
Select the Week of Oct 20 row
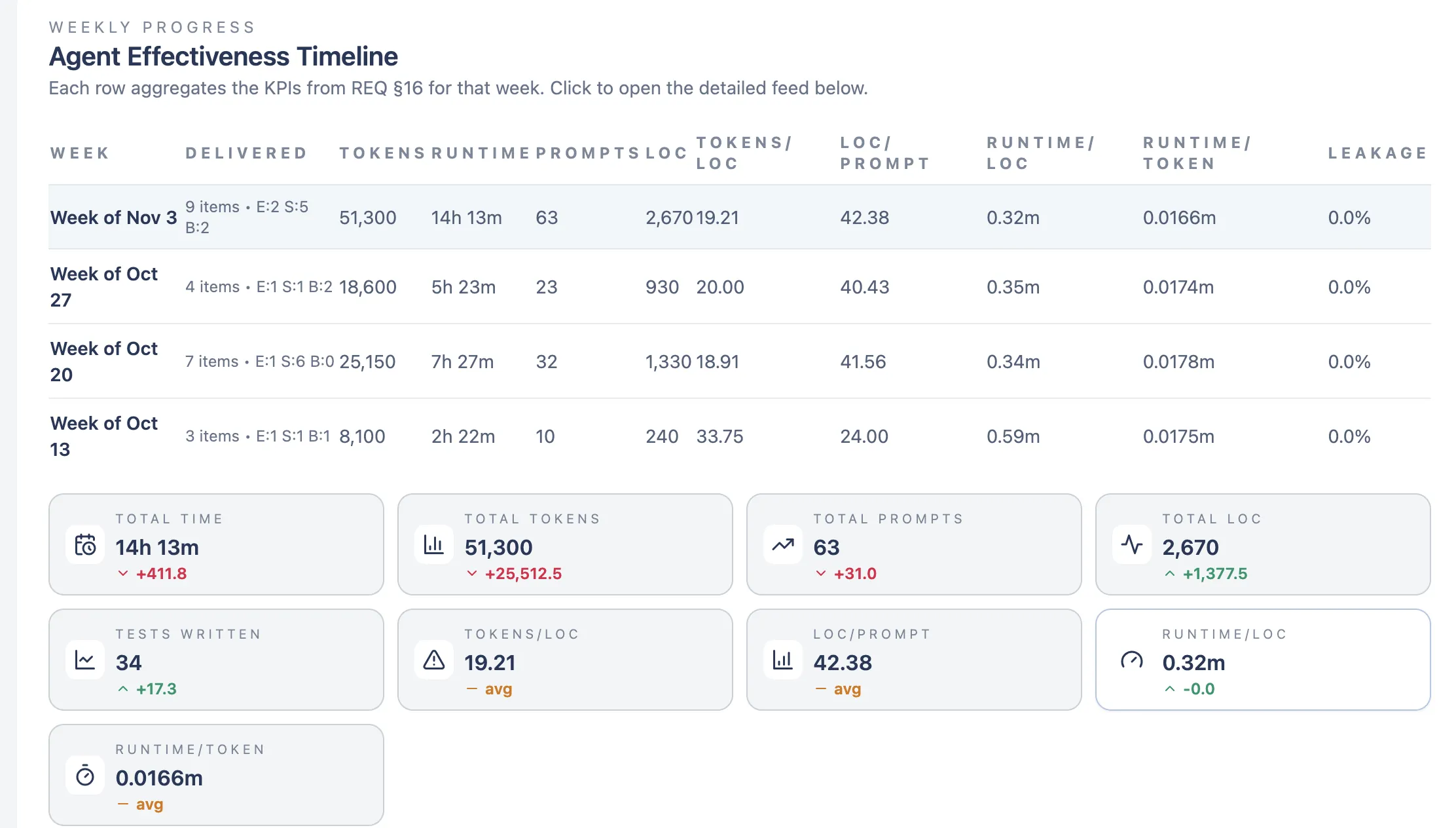click(105, 362)
